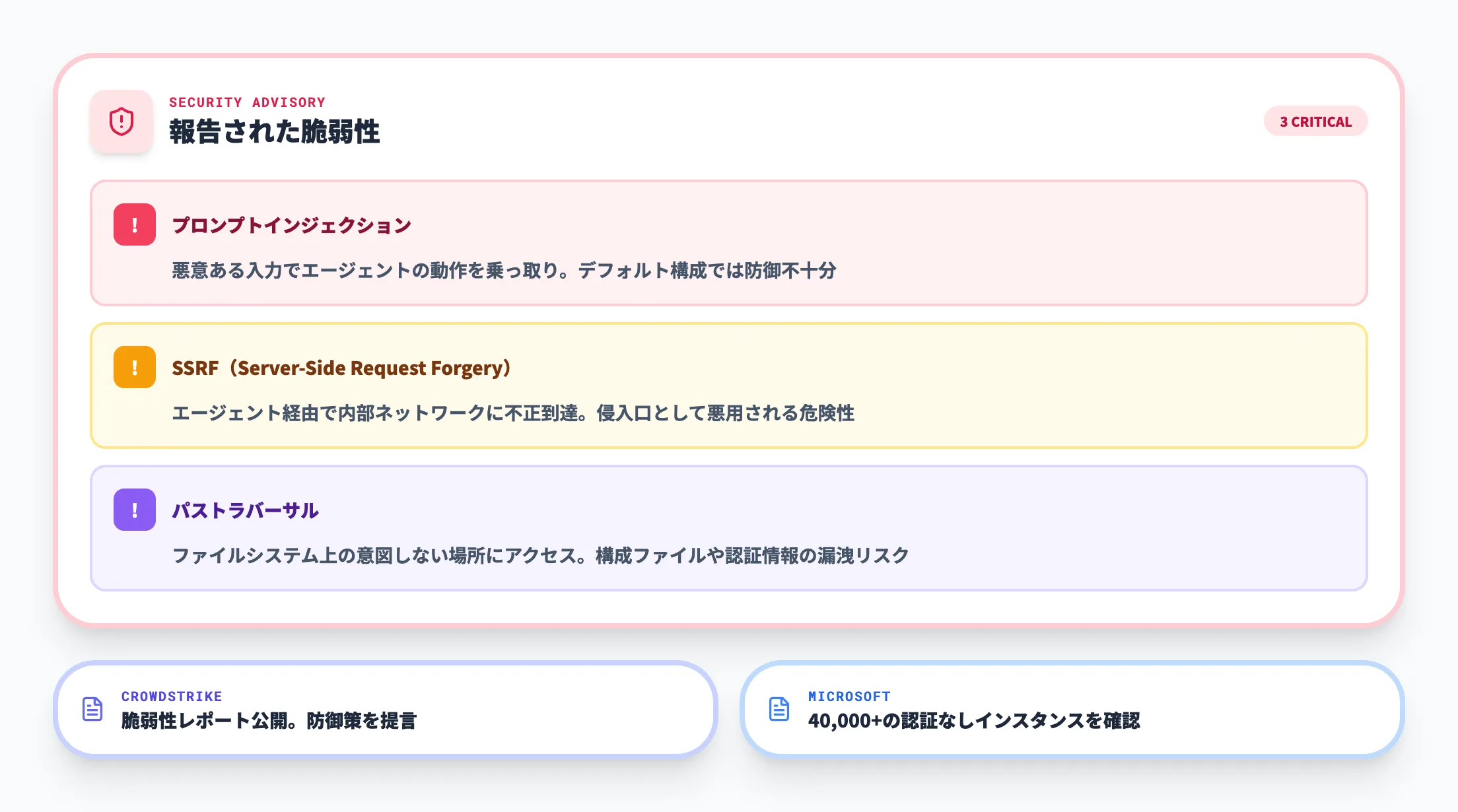Select the purple exclamation icon for path traversal
The height and width of the screenshot is (812, 1458).
coord(135,509)
